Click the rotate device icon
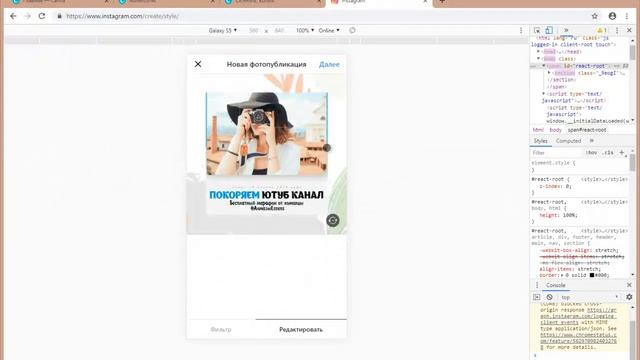The width and height of the screenshot is (640, 360). (x=352, y=31)
